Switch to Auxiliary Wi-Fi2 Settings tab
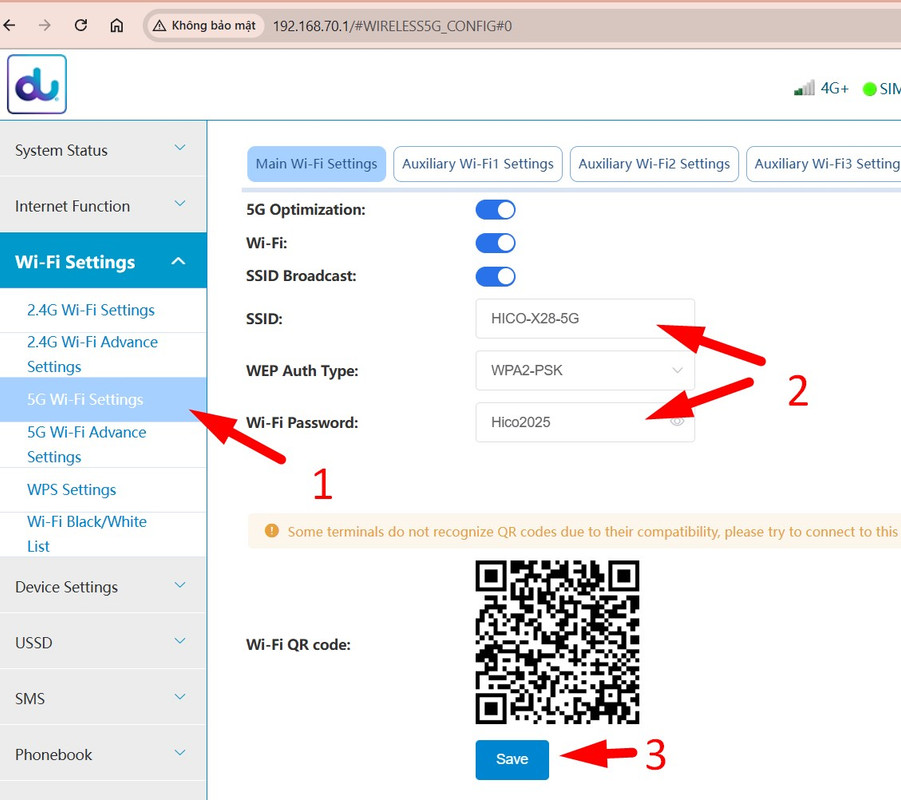 point(654,164)
